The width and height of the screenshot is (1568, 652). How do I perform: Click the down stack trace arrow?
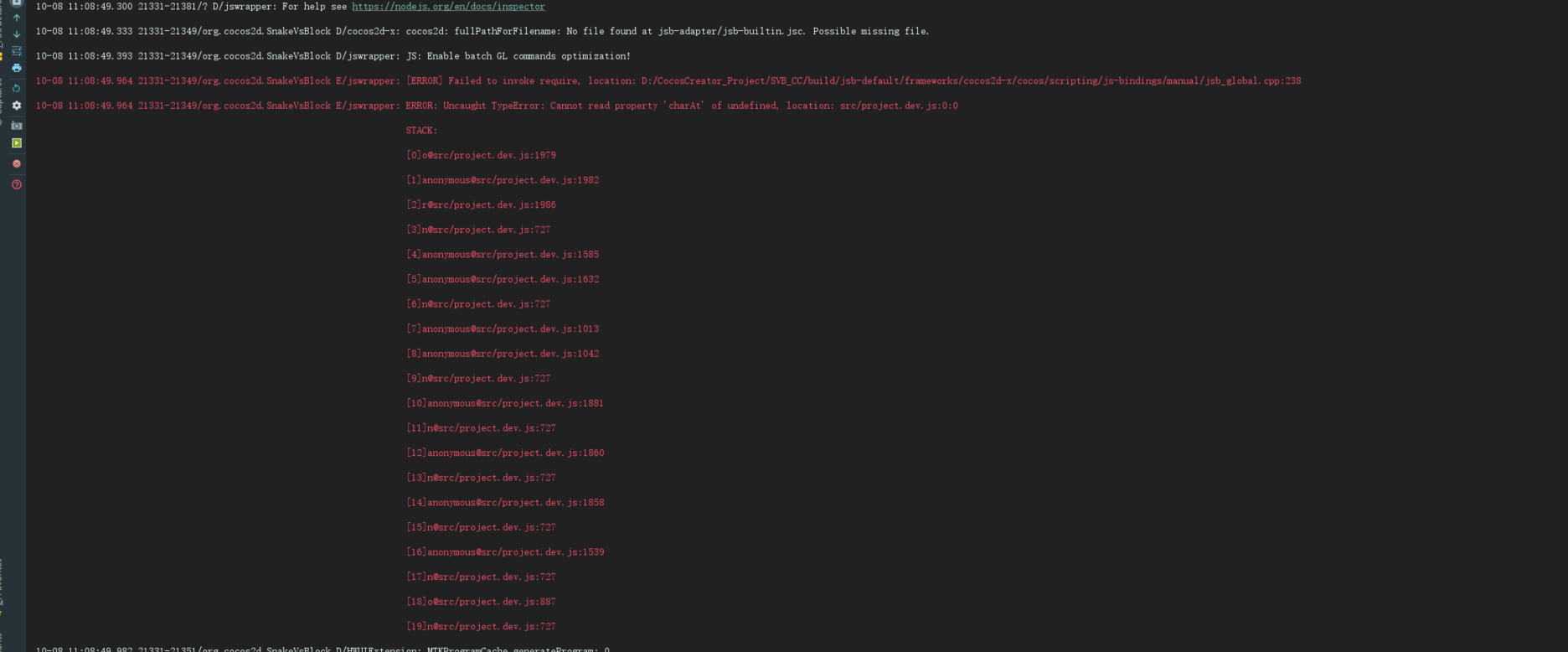[x=17, y=34]
